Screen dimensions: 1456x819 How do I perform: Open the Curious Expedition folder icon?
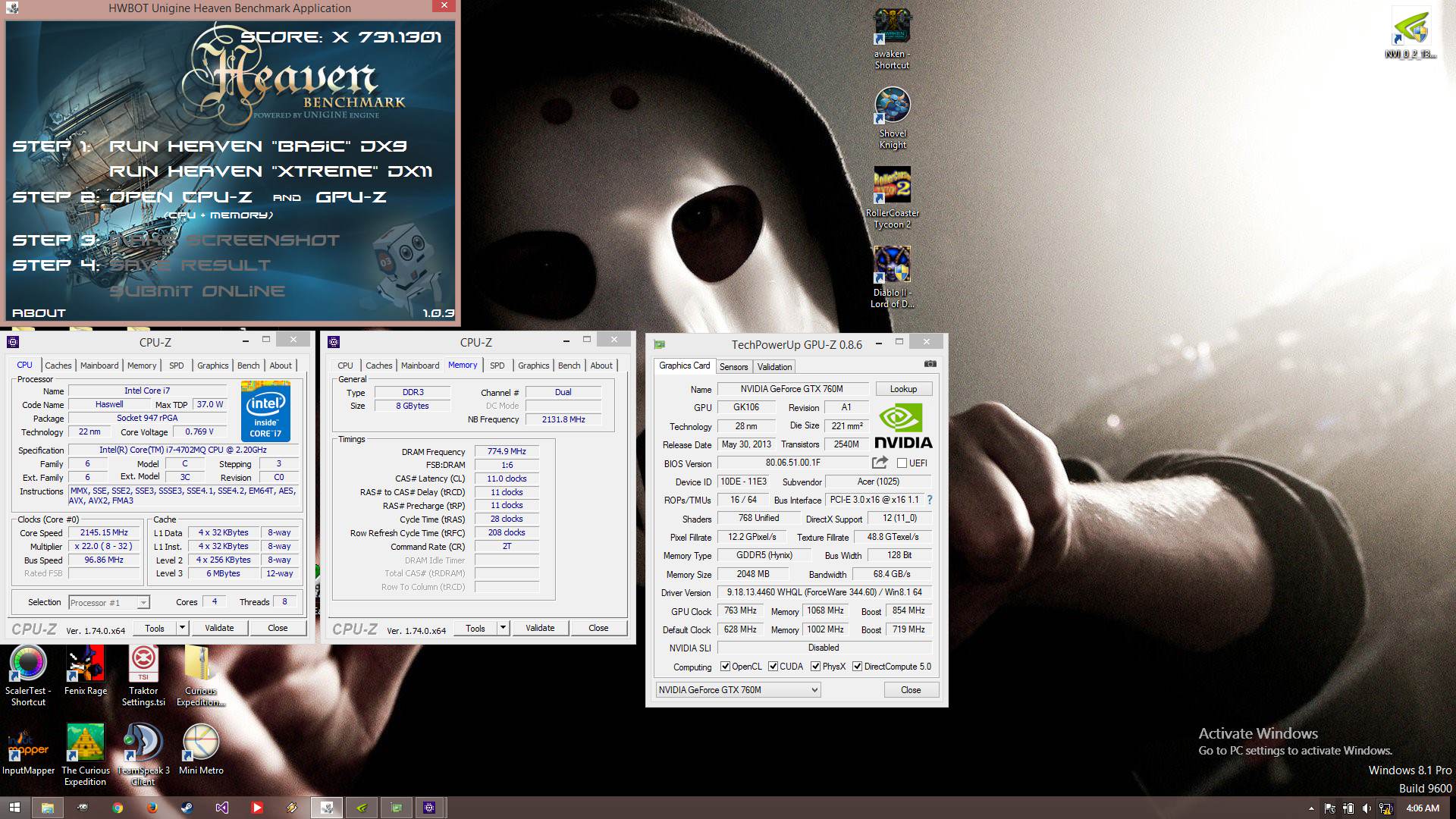(201, 676)
